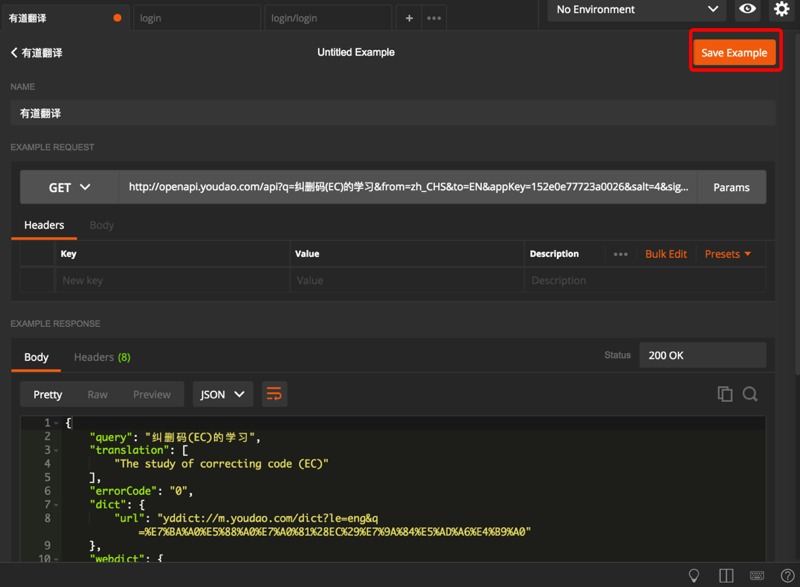Image resolution: width=800 pixels, height=587 pixels.
Task: Click Bulk Edit link
Action: pos(666,254)
